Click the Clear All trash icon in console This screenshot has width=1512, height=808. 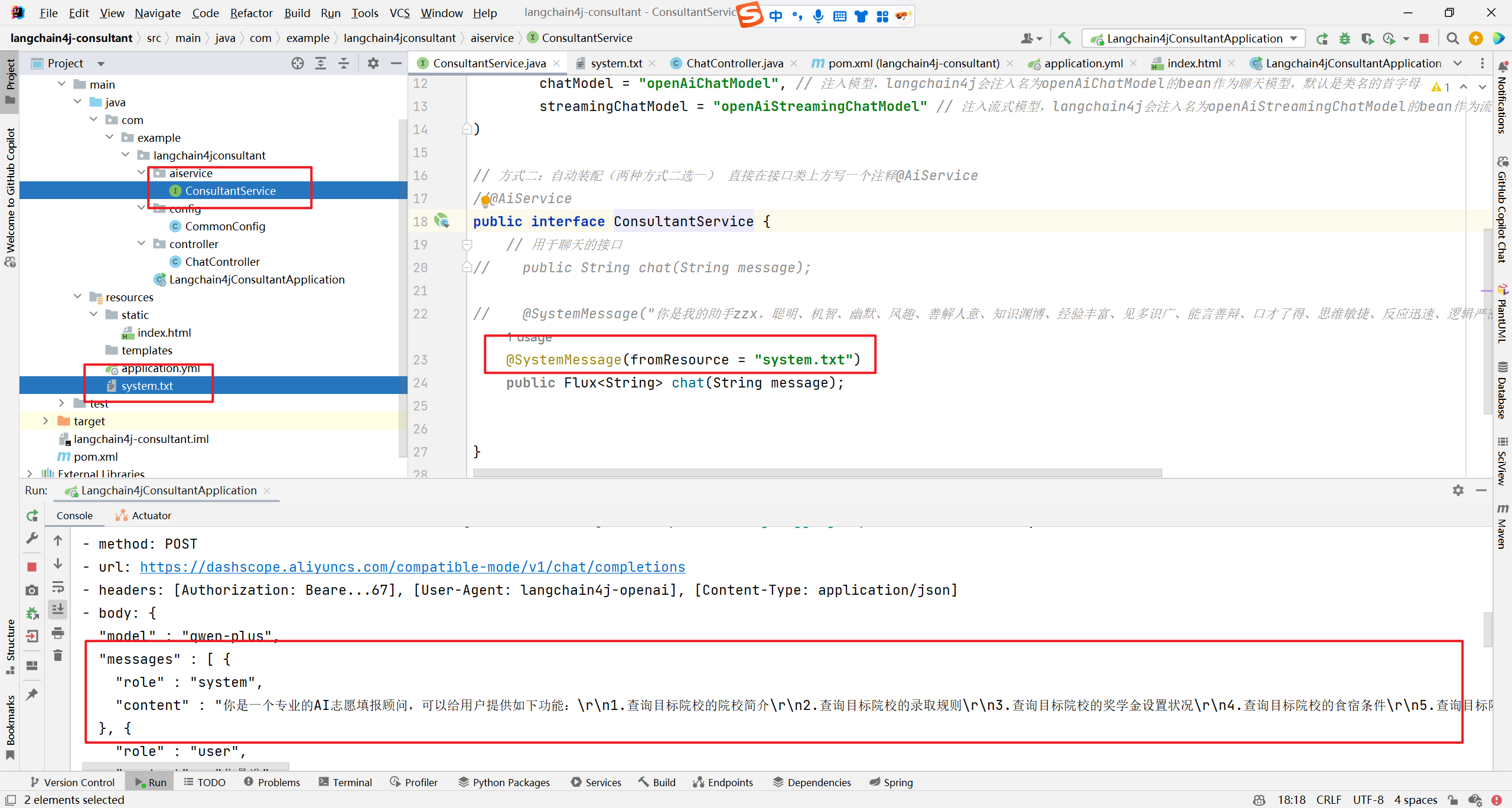58,655
